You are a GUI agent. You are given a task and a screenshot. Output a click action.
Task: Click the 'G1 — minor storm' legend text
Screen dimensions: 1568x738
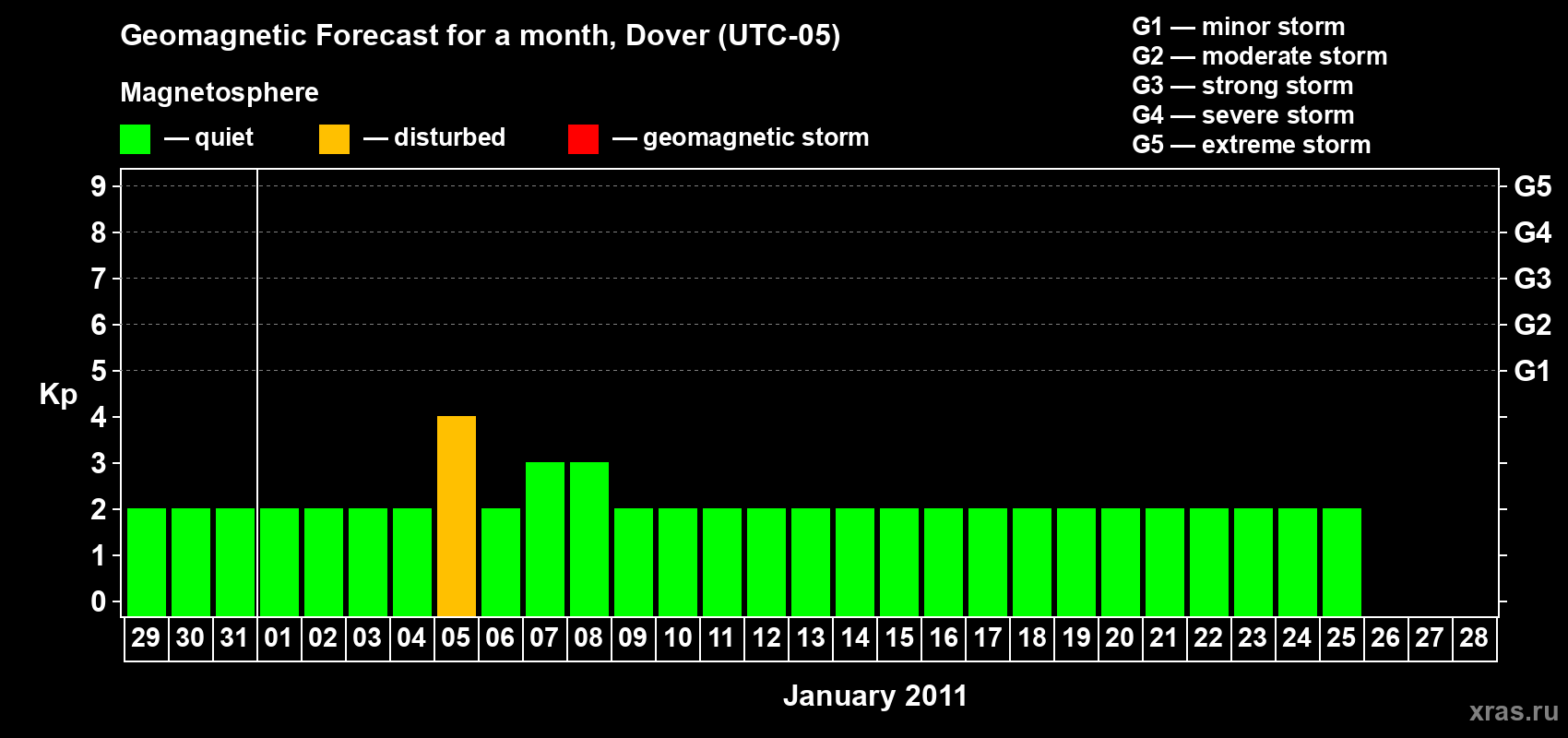point(1239,27)
